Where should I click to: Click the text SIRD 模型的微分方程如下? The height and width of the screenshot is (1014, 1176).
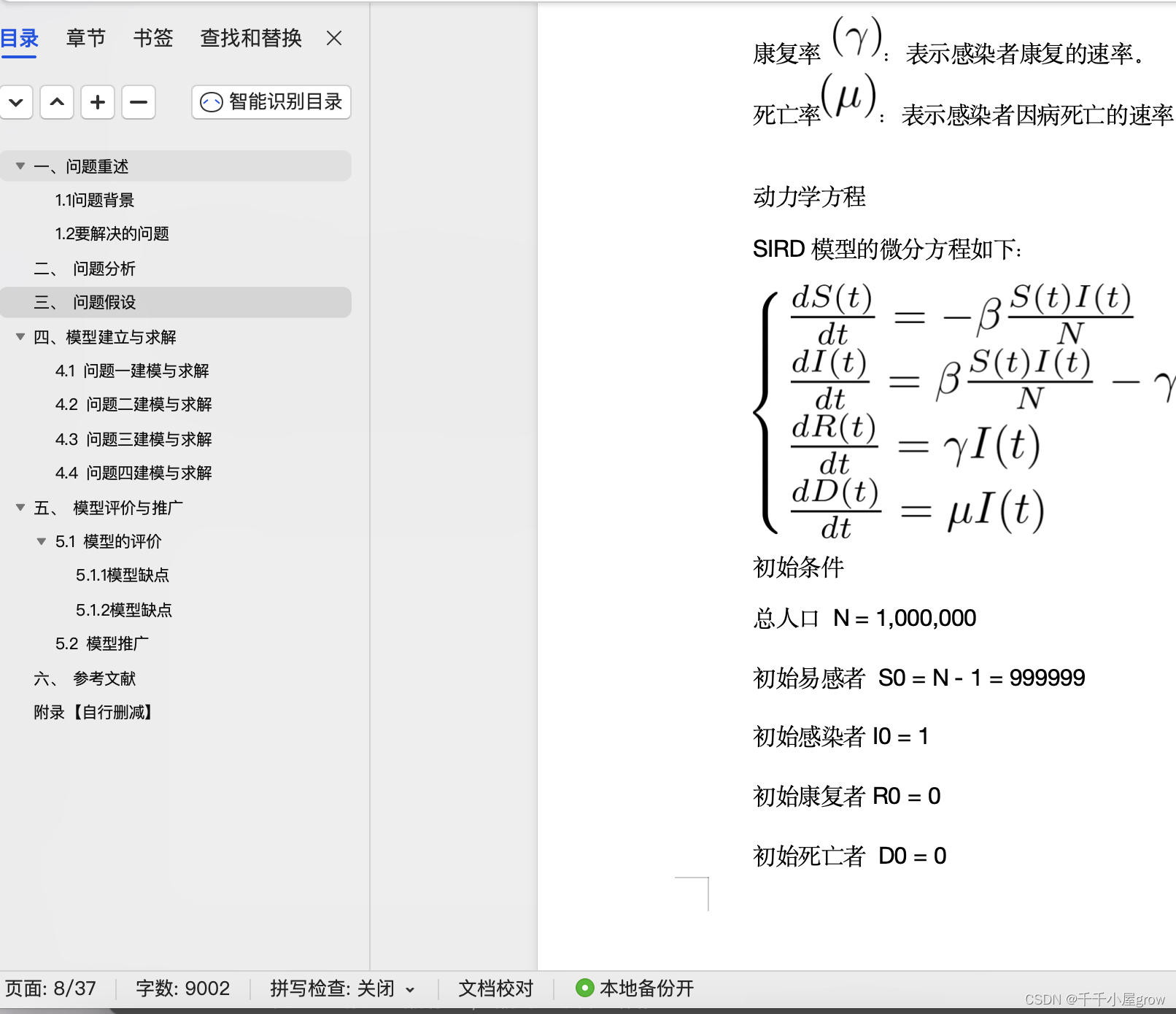pyautogui.click(x=888, y=249)
